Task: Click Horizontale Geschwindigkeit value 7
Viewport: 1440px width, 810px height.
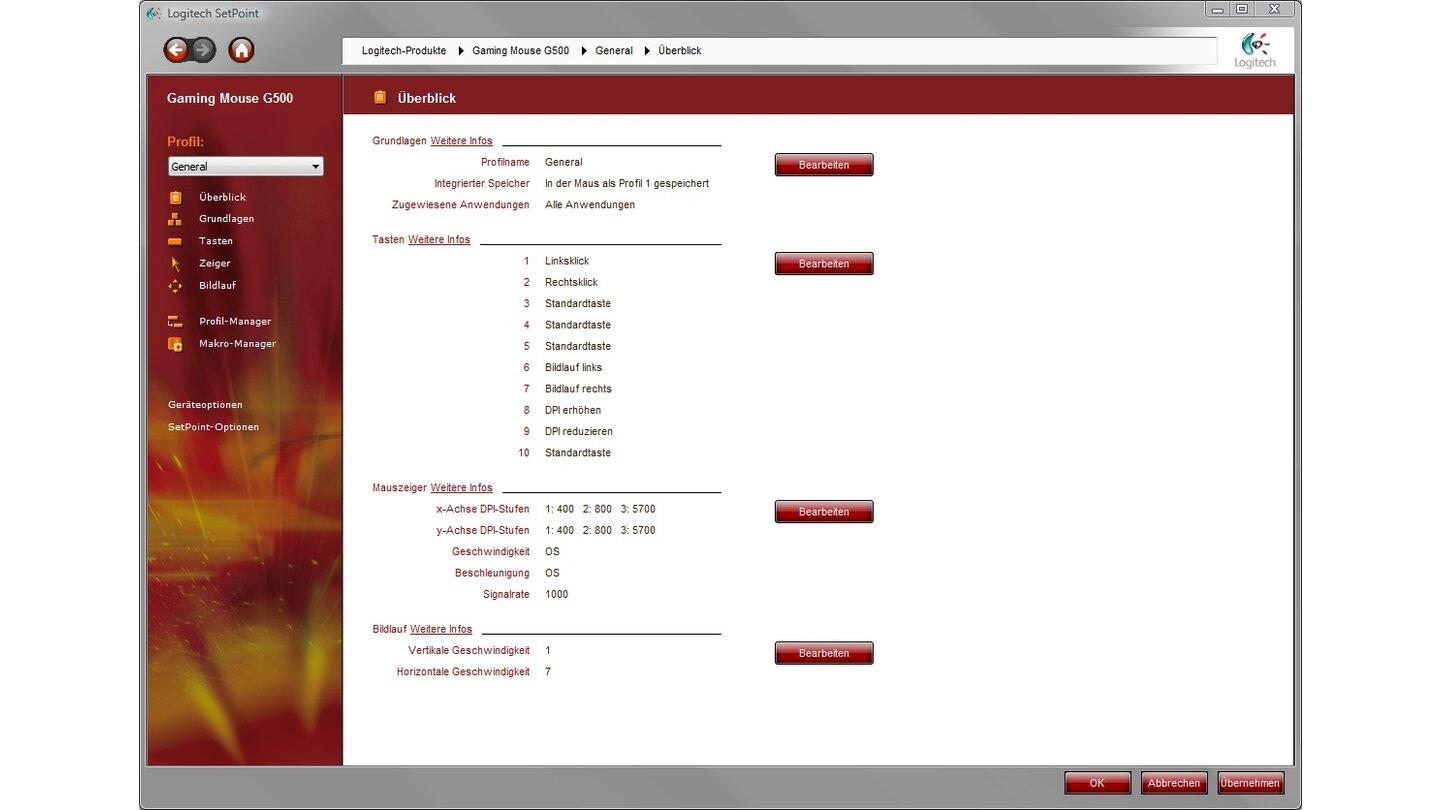Action: [x=548, y=672]
